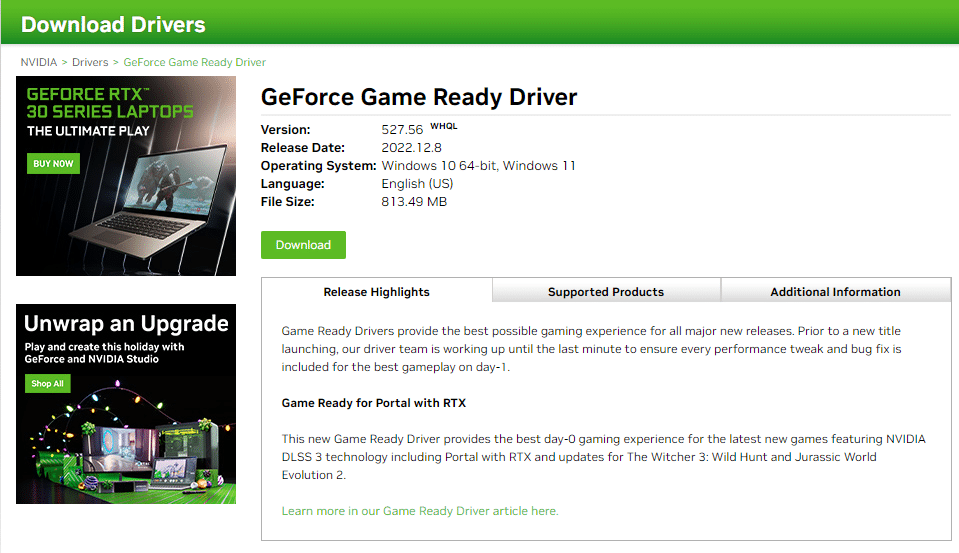959x553 pixels.
Task: Click the Download Drivers page header
Action: (x=113, y=24)
